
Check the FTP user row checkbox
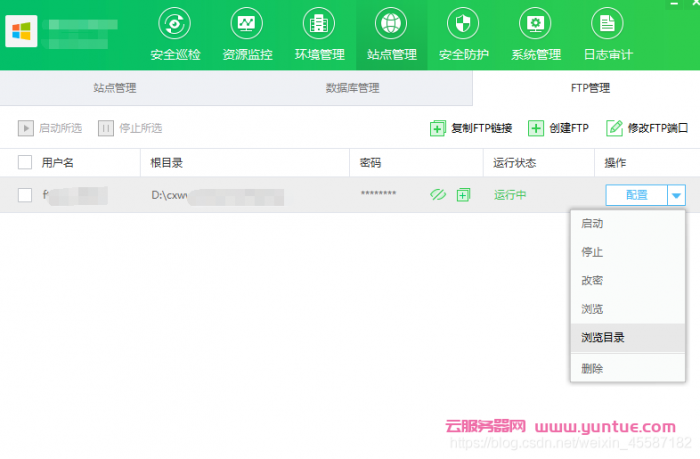[25, 195]
